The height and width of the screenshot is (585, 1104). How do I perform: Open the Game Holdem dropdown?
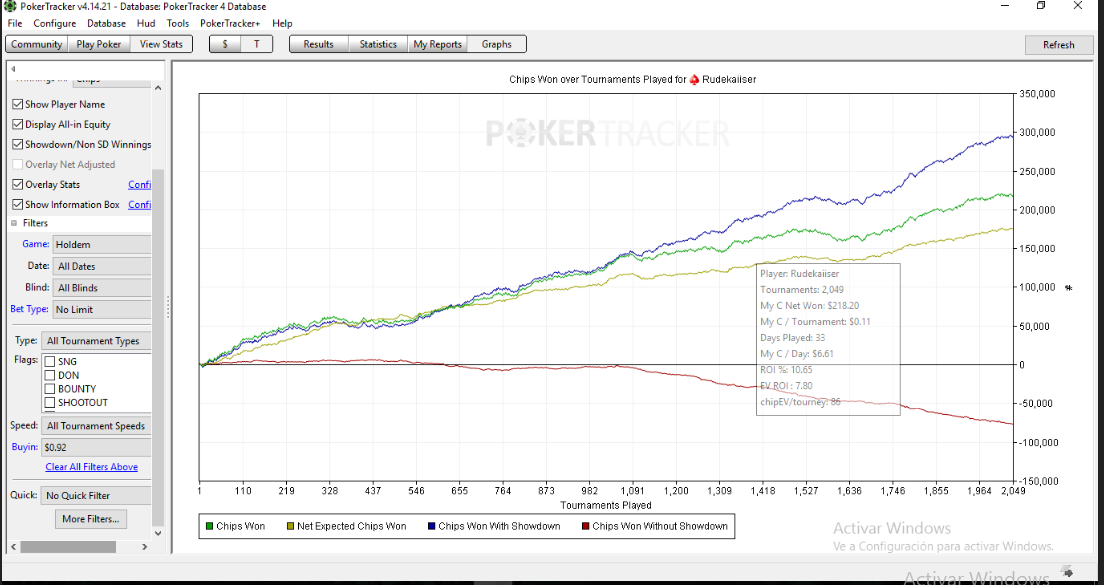click(101, 244)
